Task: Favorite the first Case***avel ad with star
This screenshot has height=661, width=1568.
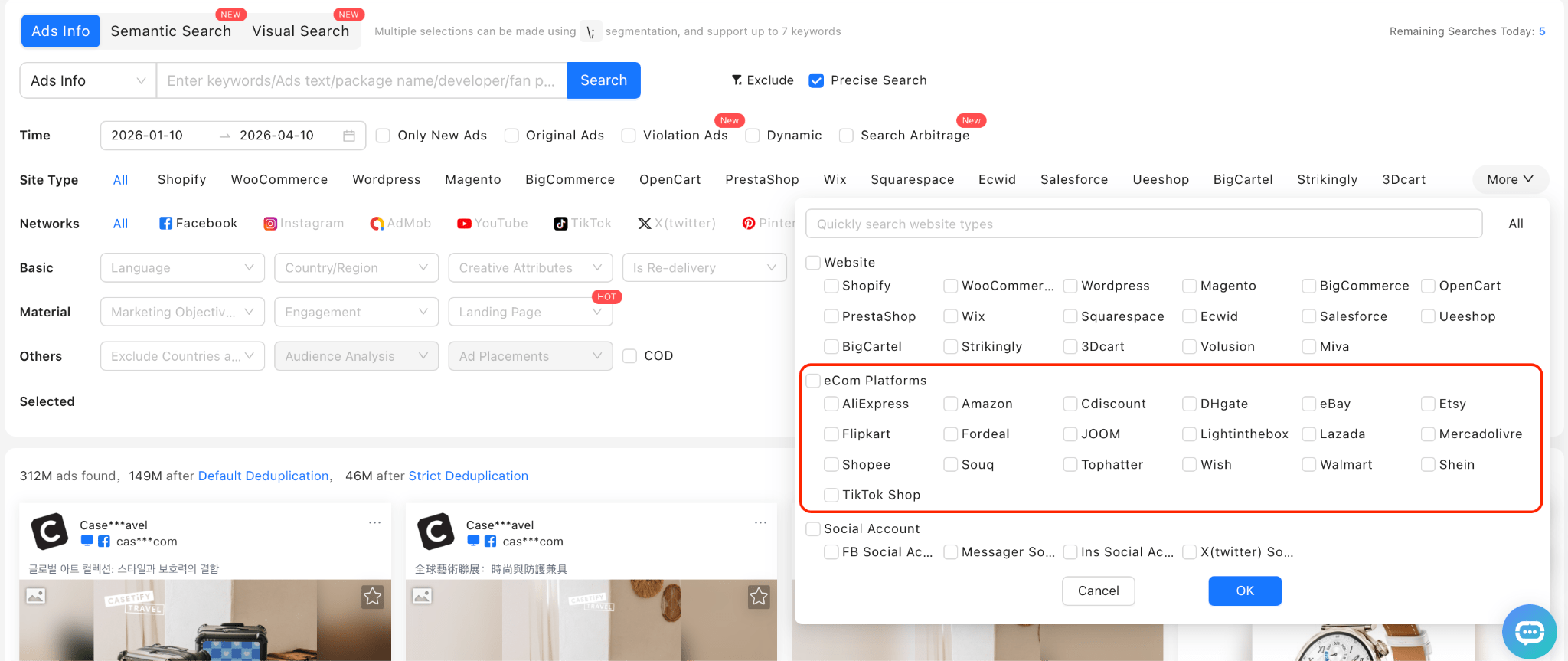Action: [373, 597]
